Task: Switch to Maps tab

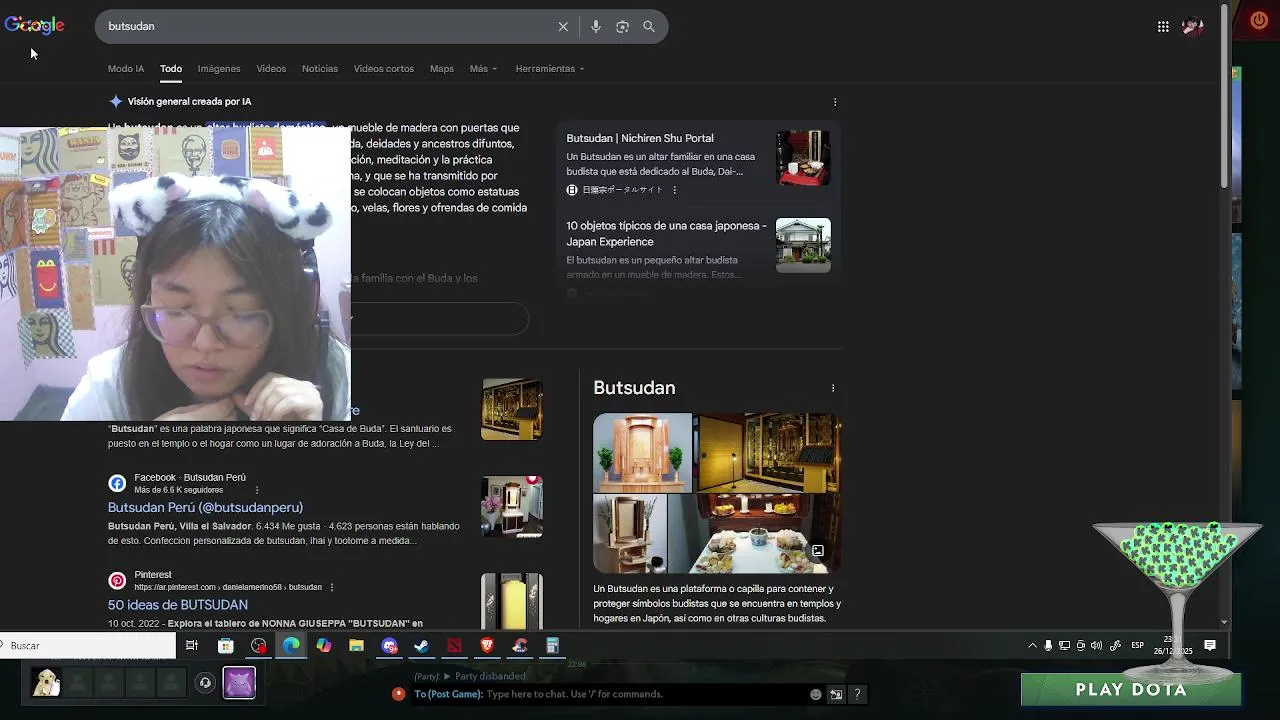Action: pyautogui.click(x=442, y=69)
